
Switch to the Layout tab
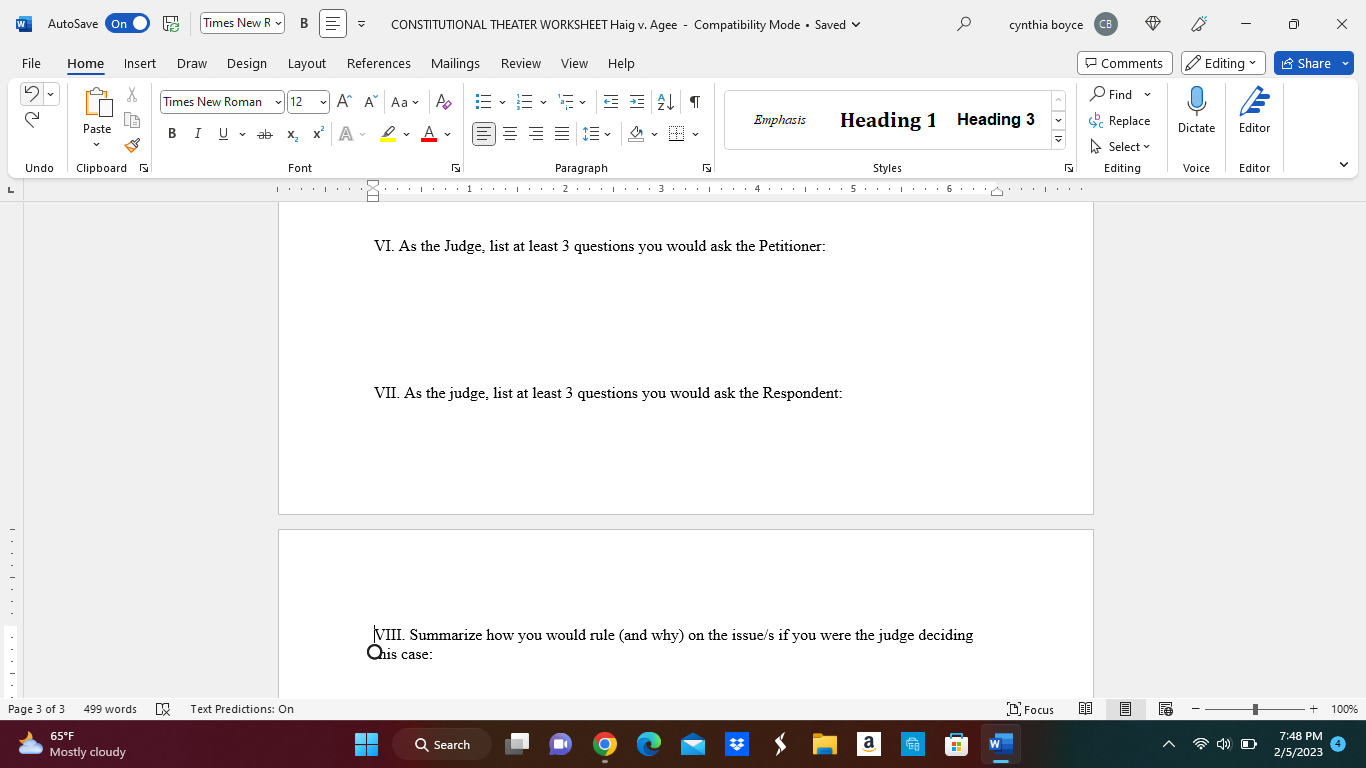tap(307, 63)
